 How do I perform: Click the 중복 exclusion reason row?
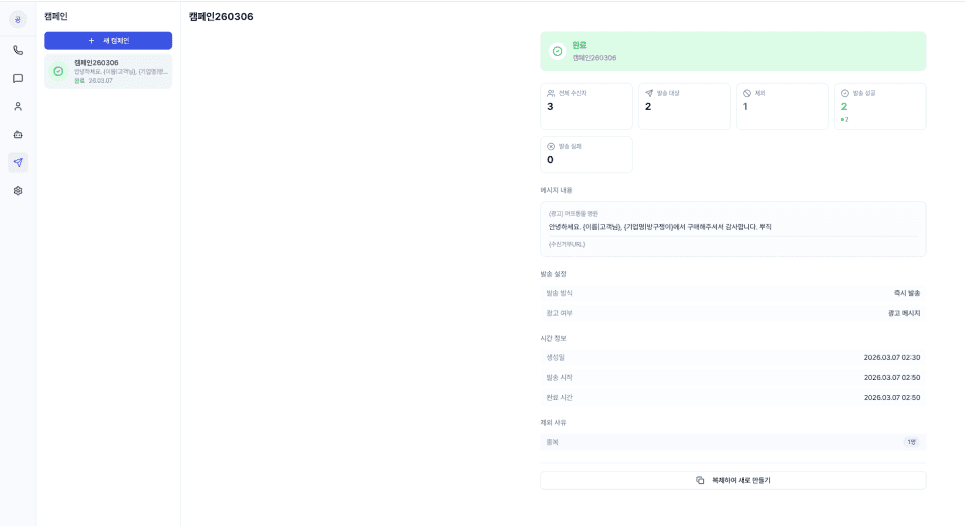pyautogui.click(x=733, y=442)
